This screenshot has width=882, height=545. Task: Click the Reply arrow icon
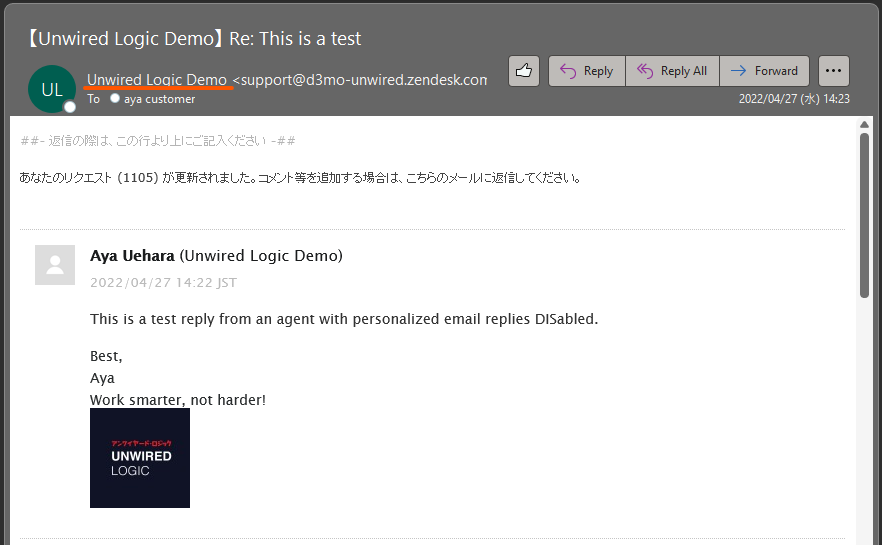[x=568, y=71]
